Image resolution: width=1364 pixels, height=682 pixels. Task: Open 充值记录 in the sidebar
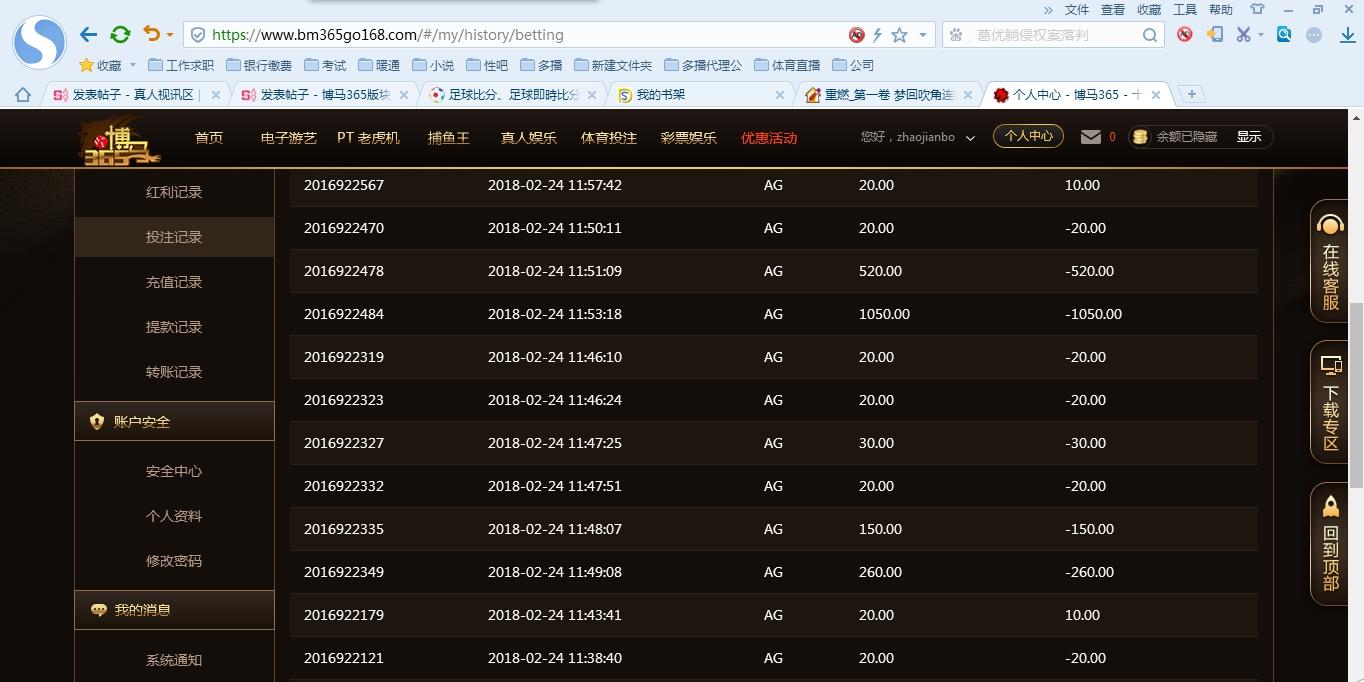point(174,282)
